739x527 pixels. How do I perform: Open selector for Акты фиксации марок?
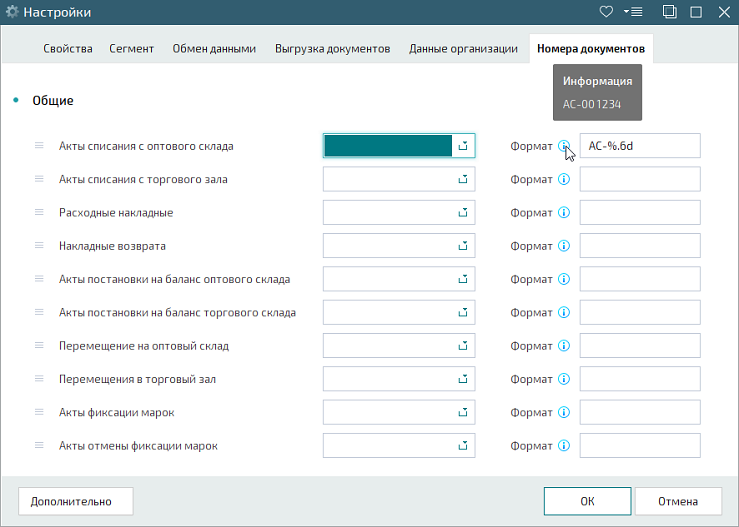click(463, 412)
